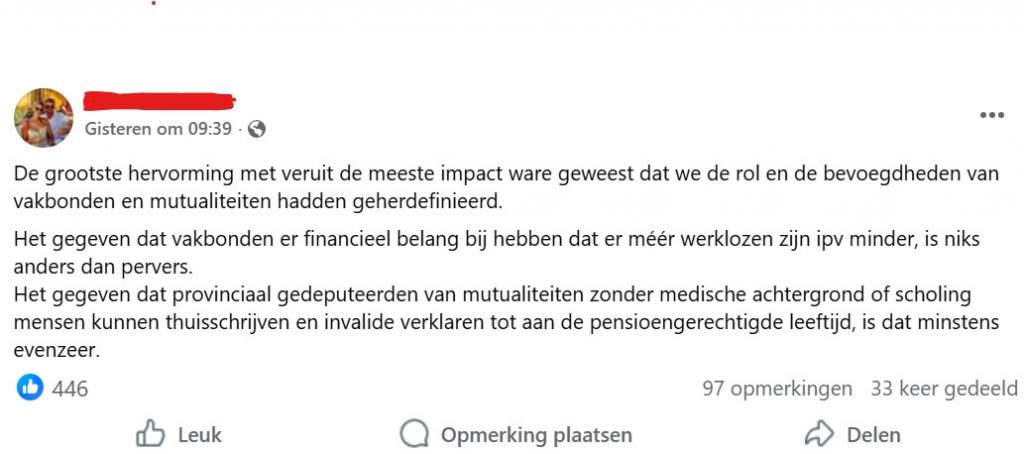This screenshot has height=454, width=1024.
Task: Click the poster's profile picture
Action: pos(43,117)
